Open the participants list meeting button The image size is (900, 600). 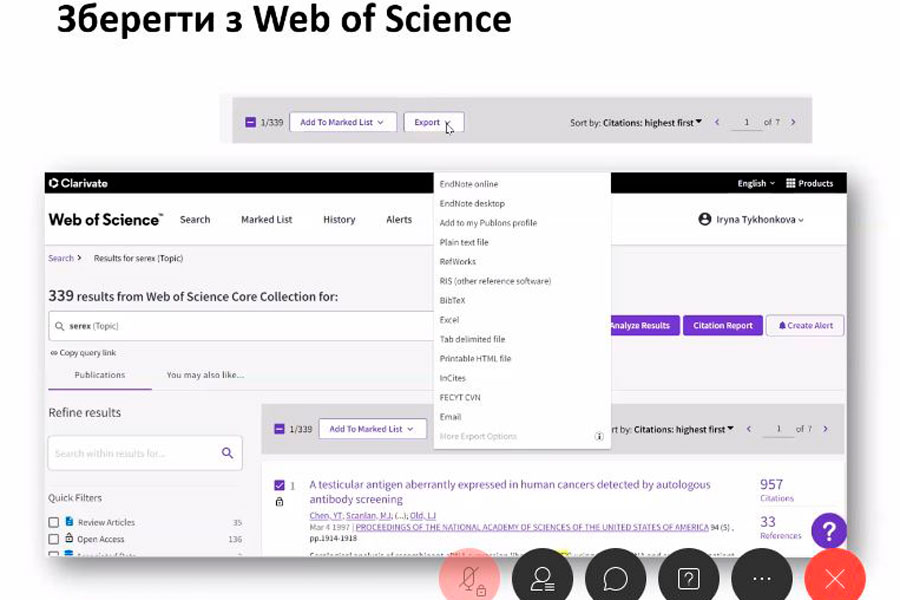coord(542,577)
